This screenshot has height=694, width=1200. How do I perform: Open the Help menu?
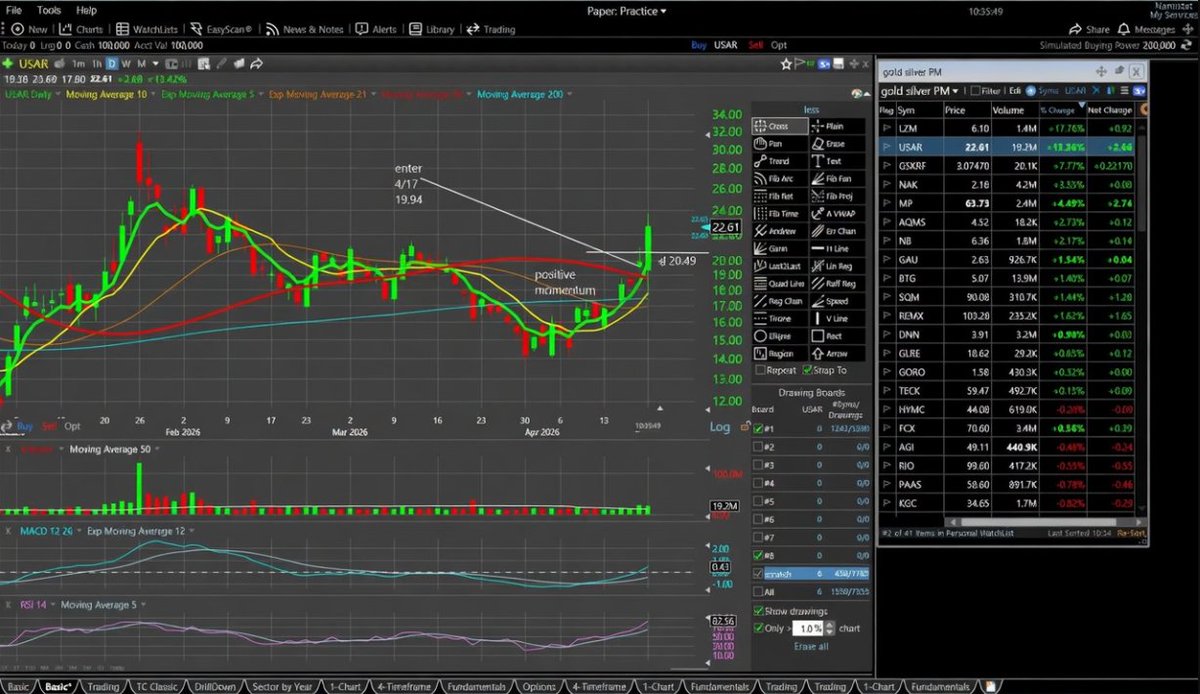click(87, 10)
